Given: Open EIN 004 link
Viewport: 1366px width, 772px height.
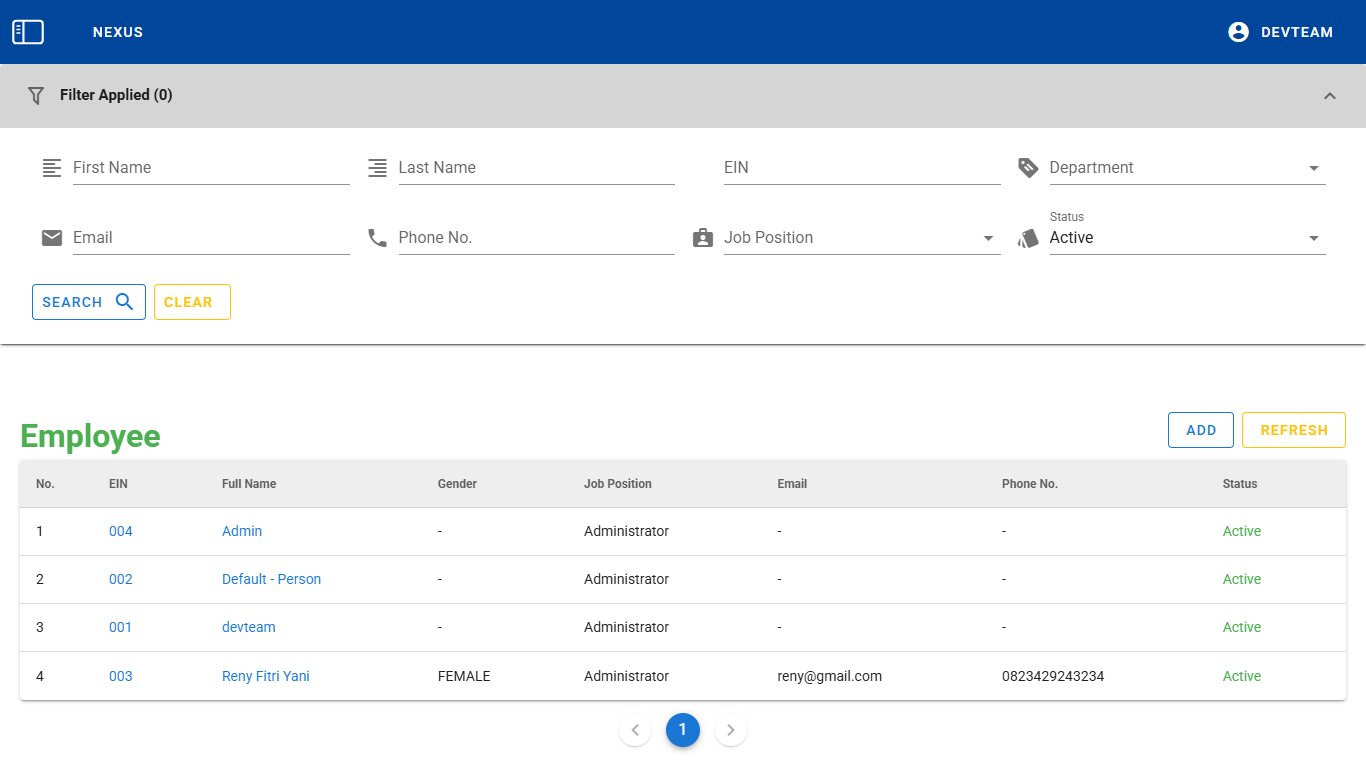Looking at the screenshot, I should point(121,531).
